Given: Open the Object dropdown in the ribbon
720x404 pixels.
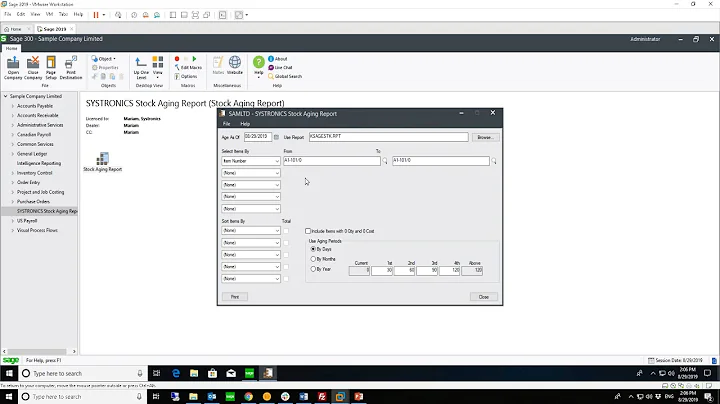Looking at the screenshot, I should click(104, 59).
